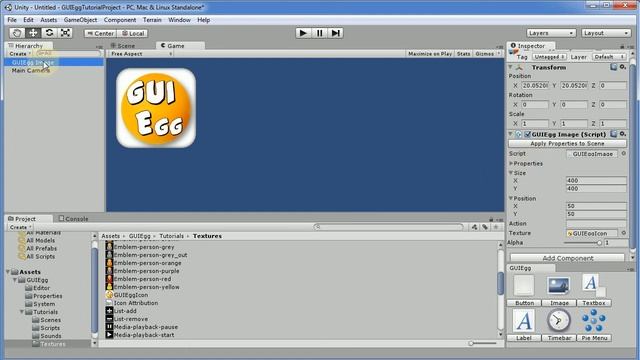
Task: Click the Transform Position X field
Action: click(x=535, y=85)
